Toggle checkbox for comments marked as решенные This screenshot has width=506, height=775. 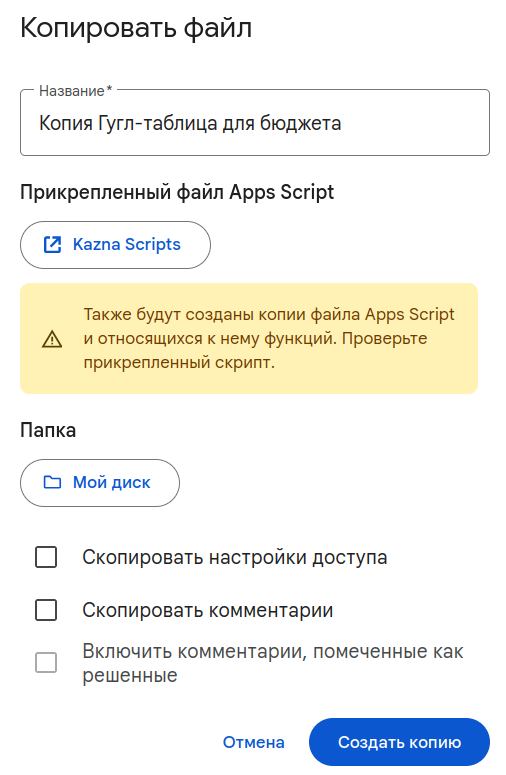pyautogui.click(x=46, y=662)
